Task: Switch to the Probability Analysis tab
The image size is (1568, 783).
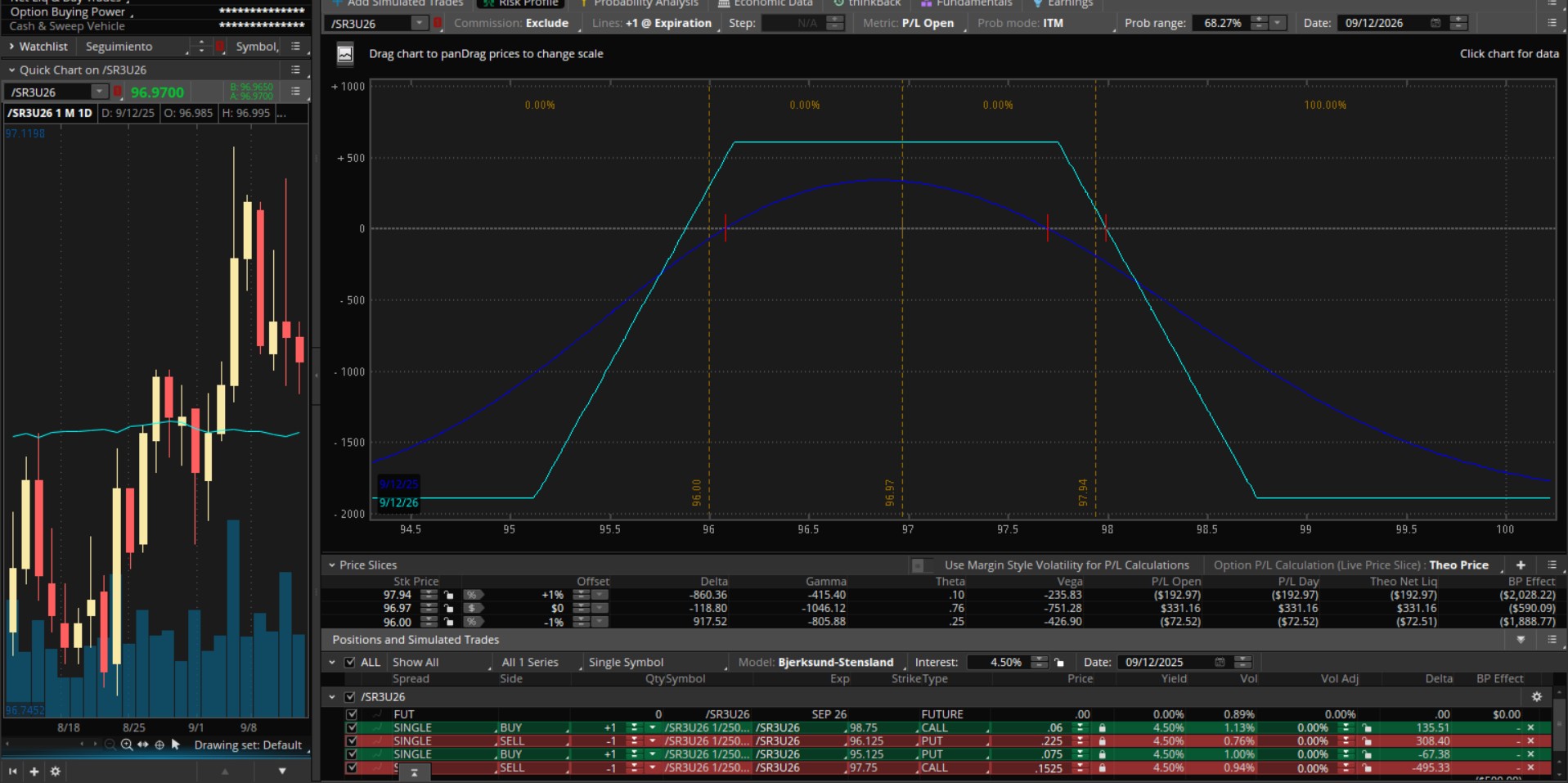Action: click(645, 3)
